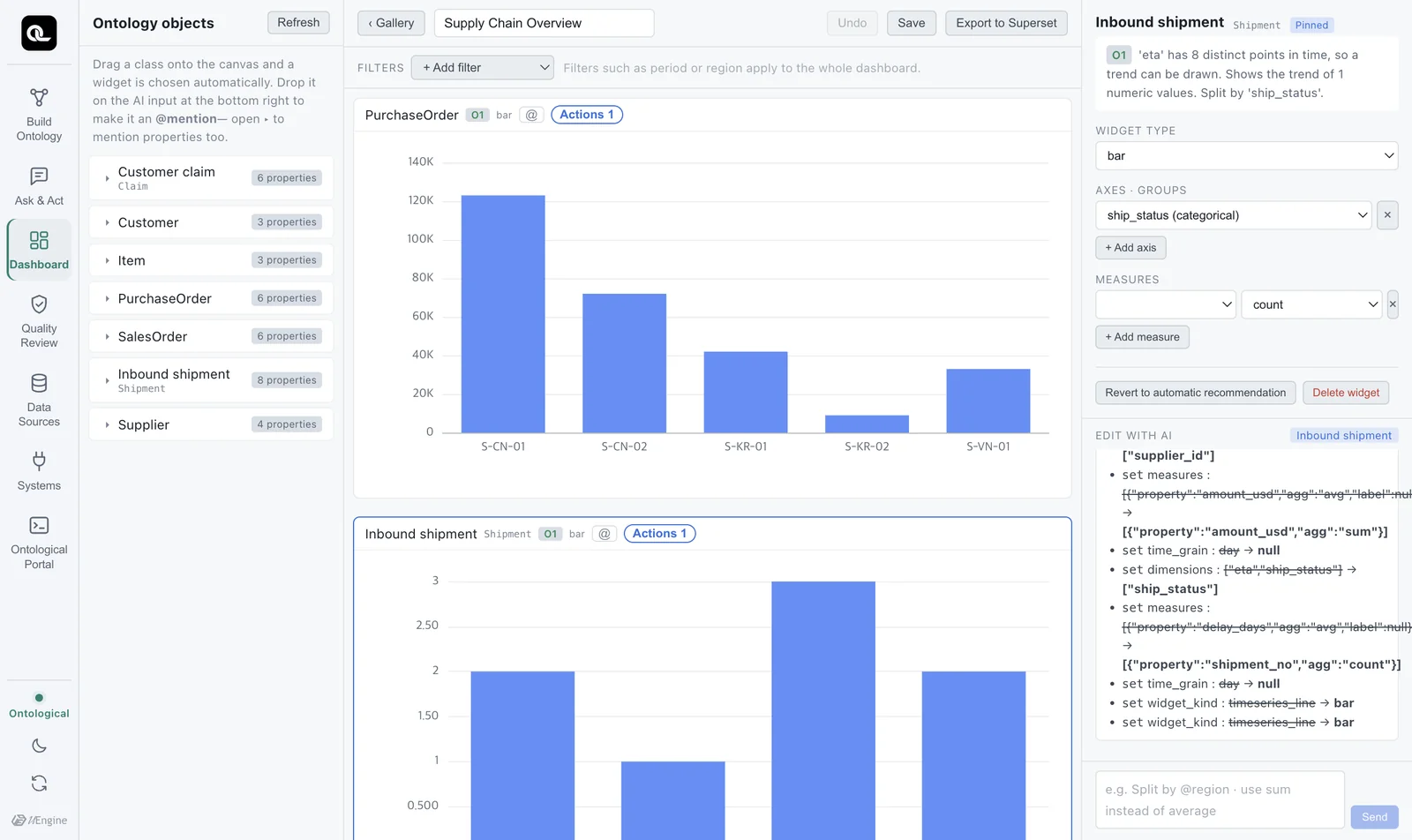Remove the ship_status axis with the x
The image size is (1412, 840).
tap(1387, 215)
